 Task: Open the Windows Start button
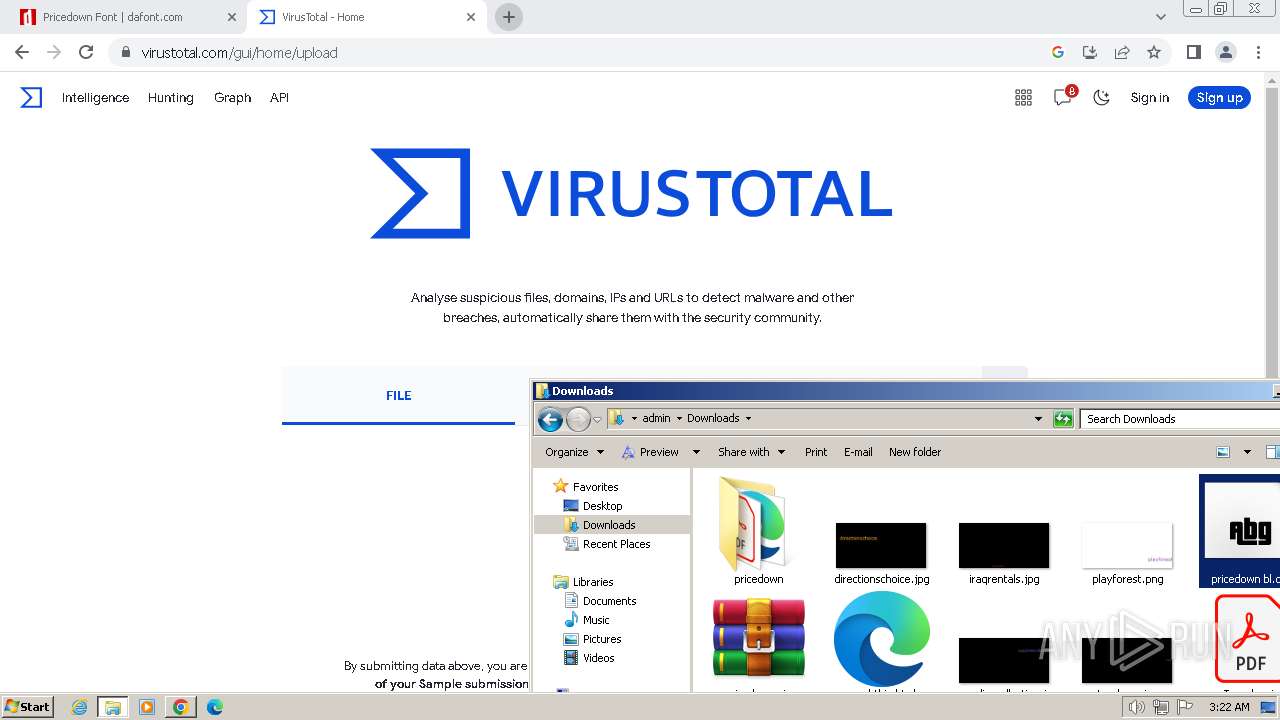28,706
